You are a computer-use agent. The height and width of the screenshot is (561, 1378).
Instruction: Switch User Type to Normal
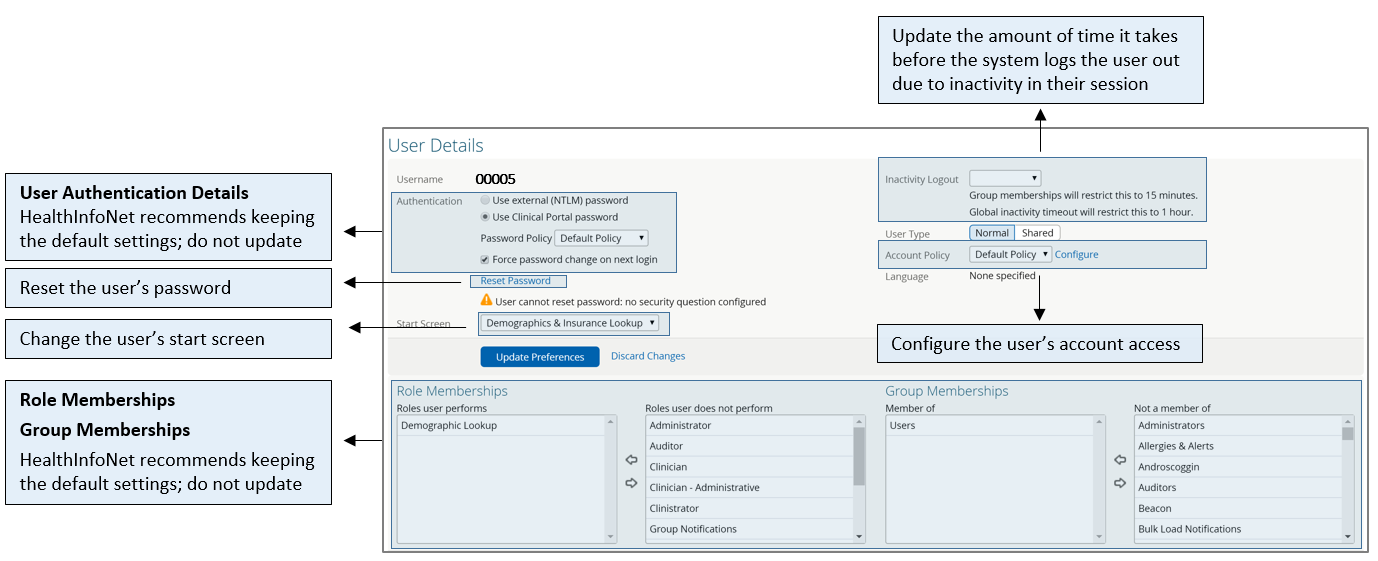point(992,233)
